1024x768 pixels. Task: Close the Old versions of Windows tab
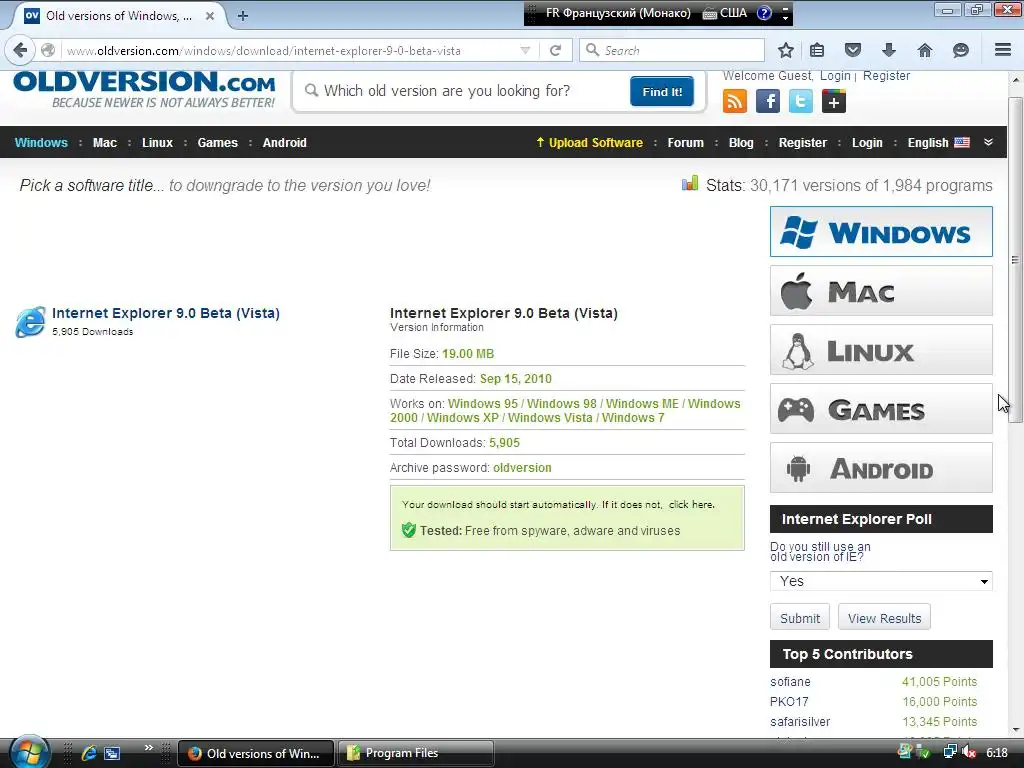pyautogui.click(x=210, y=16)
